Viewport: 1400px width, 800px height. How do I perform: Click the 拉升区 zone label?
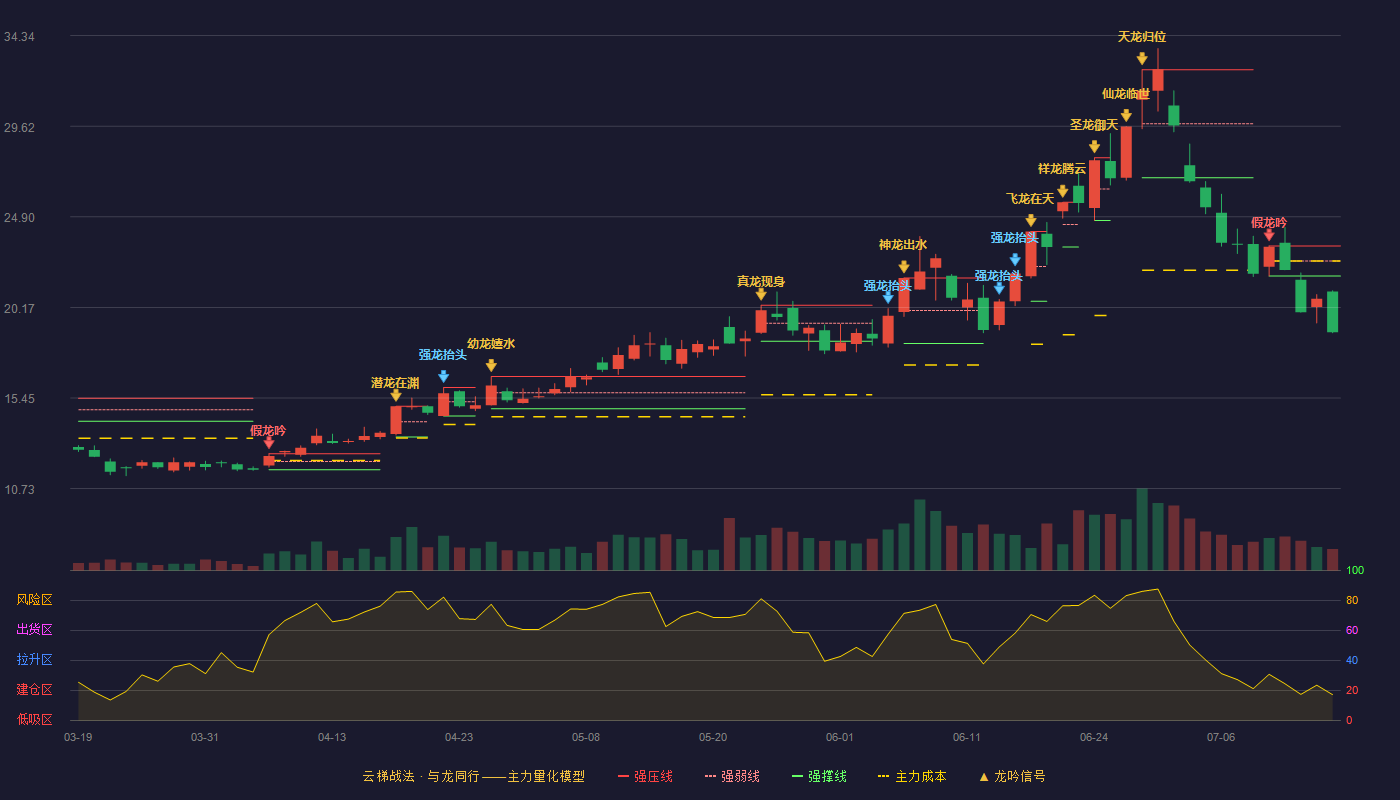click(x=35, y=660)
